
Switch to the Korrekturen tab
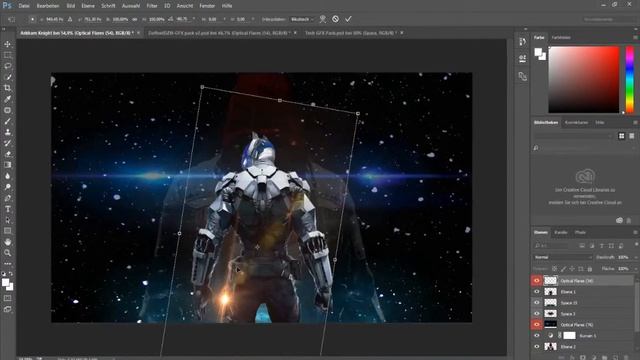tap(576, 122)
